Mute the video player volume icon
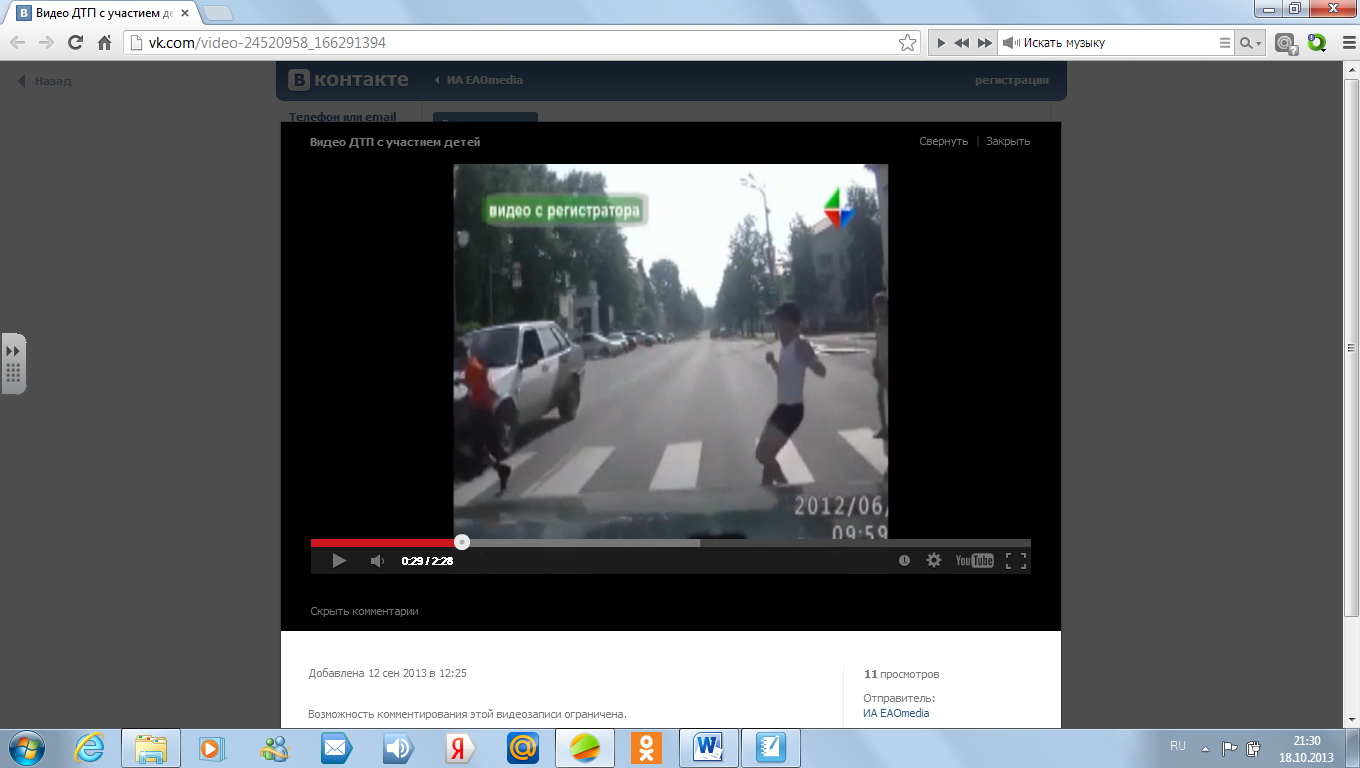 [377, 561]
